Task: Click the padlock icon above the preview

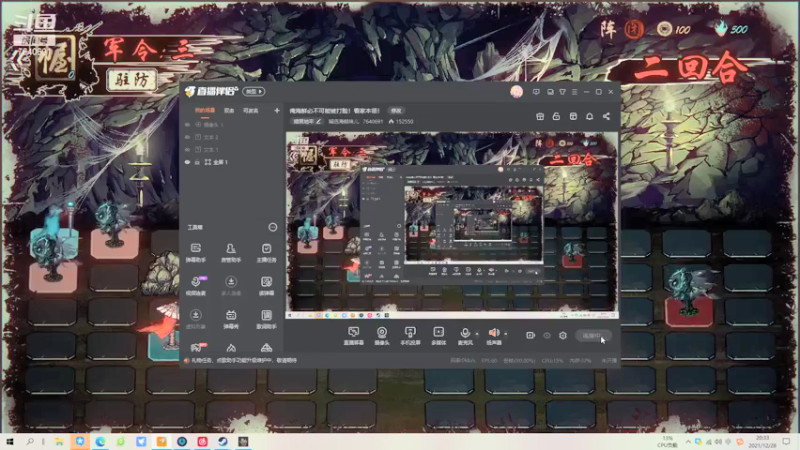Action: coord(556,116)
